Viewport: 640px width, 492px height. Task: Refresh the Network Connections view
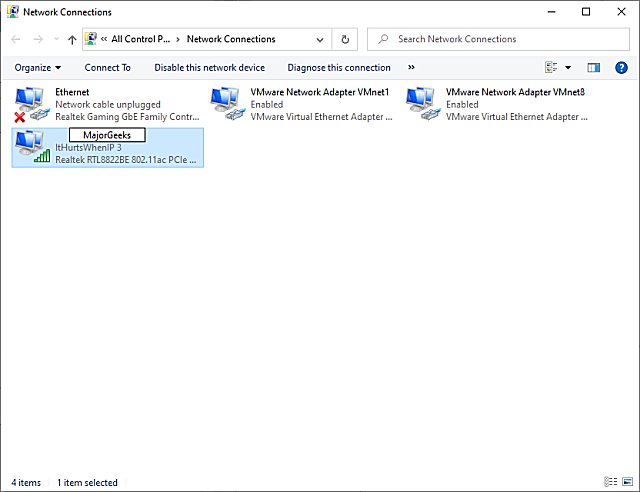(345, 40)
